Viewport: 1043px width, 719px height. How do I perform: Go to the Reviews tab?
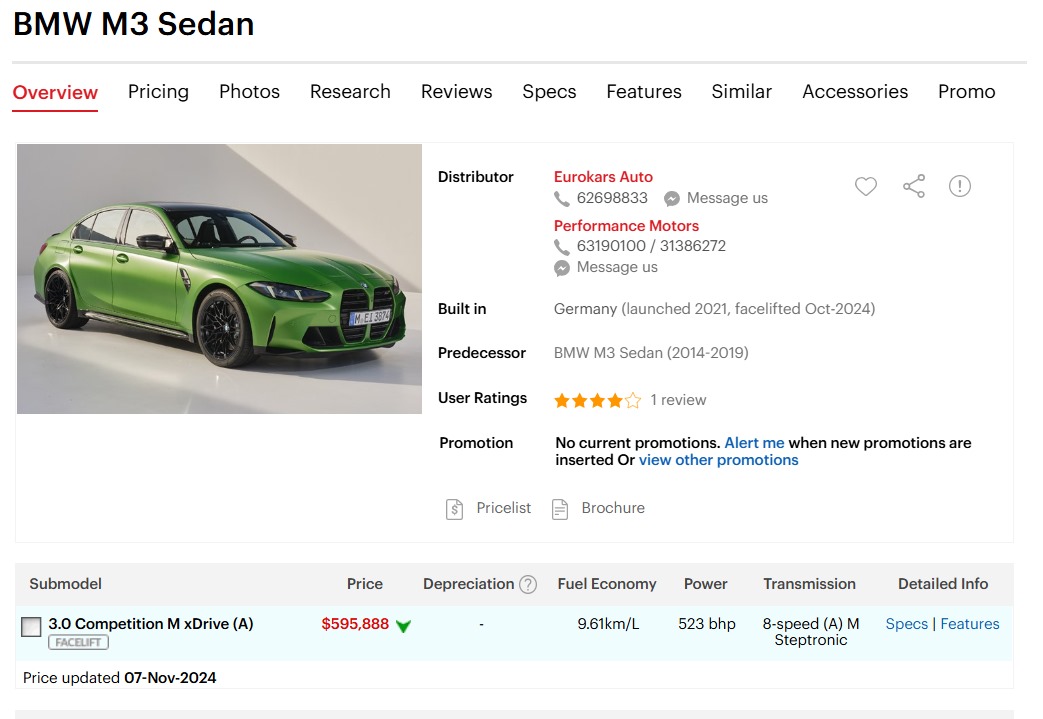click(x=456, y=92)
